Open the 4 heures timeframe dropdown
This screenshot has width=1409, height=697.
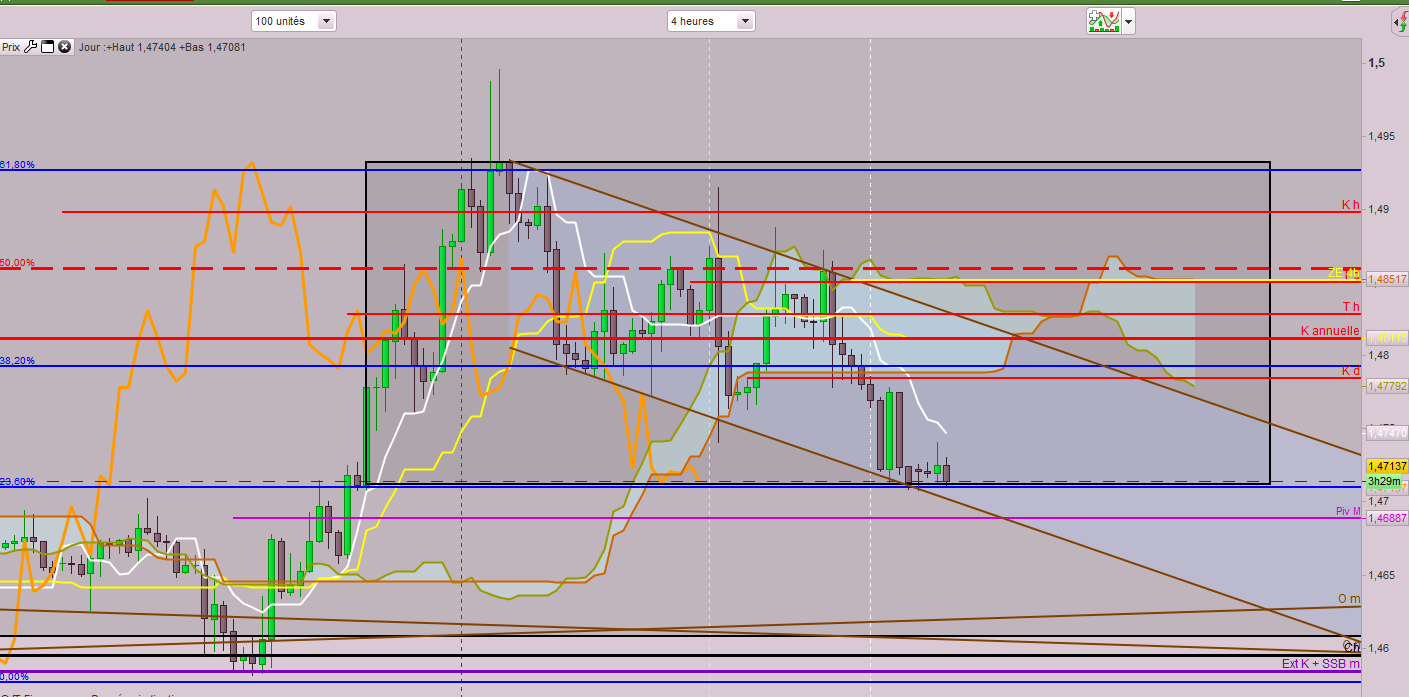click(711, 21)
